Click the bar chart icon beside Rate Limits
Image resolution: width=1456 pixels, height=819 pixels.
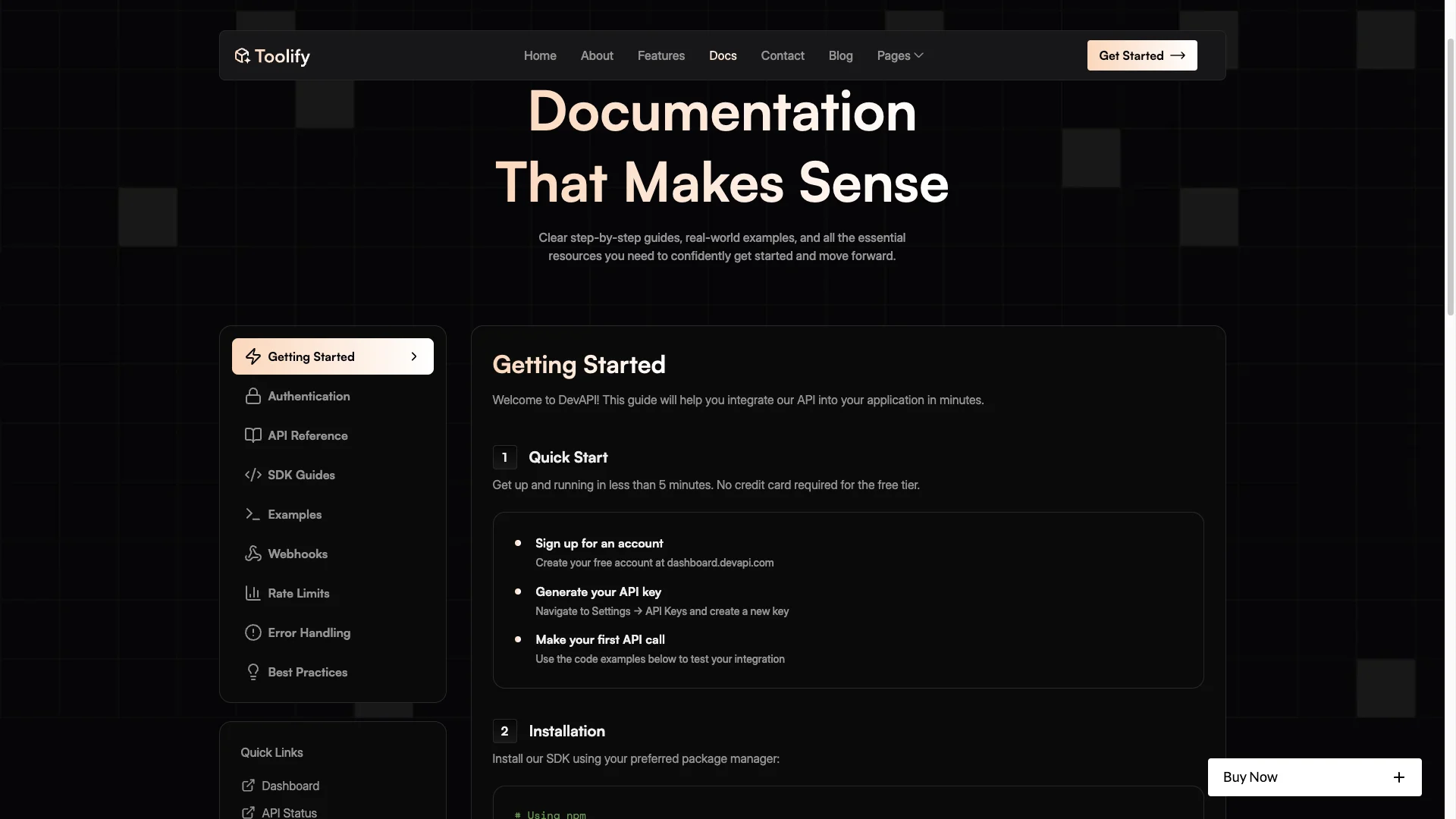(253, 593)
